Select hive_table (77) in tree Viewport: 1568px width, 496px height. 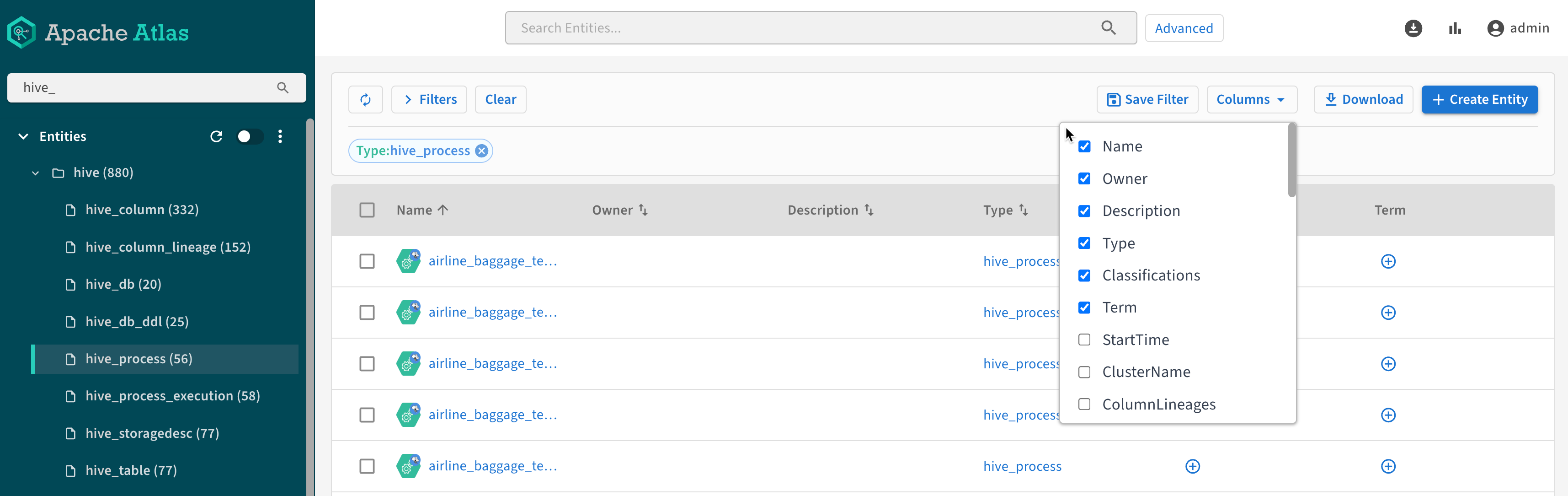coord(131,470)
